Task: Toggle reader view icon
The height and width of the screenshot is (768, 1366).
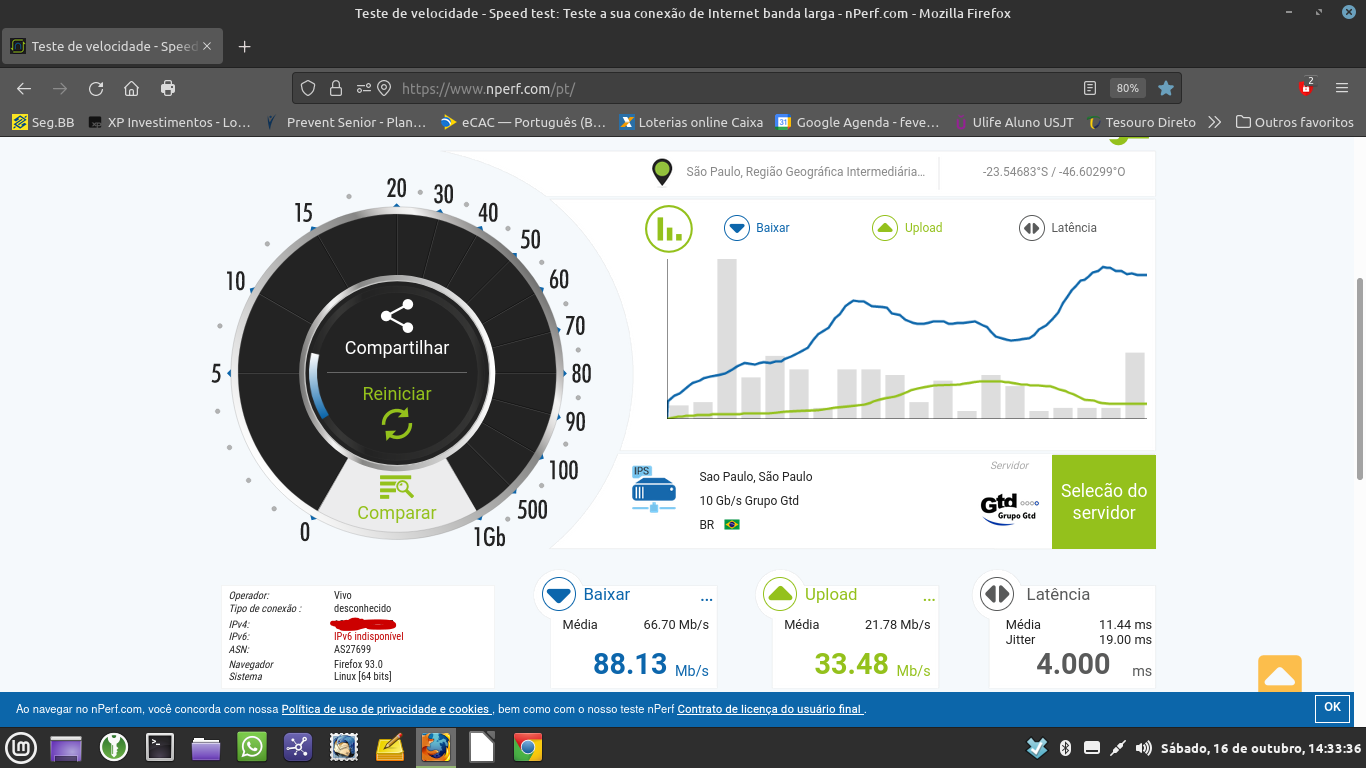Action: tap(1090, 88)
